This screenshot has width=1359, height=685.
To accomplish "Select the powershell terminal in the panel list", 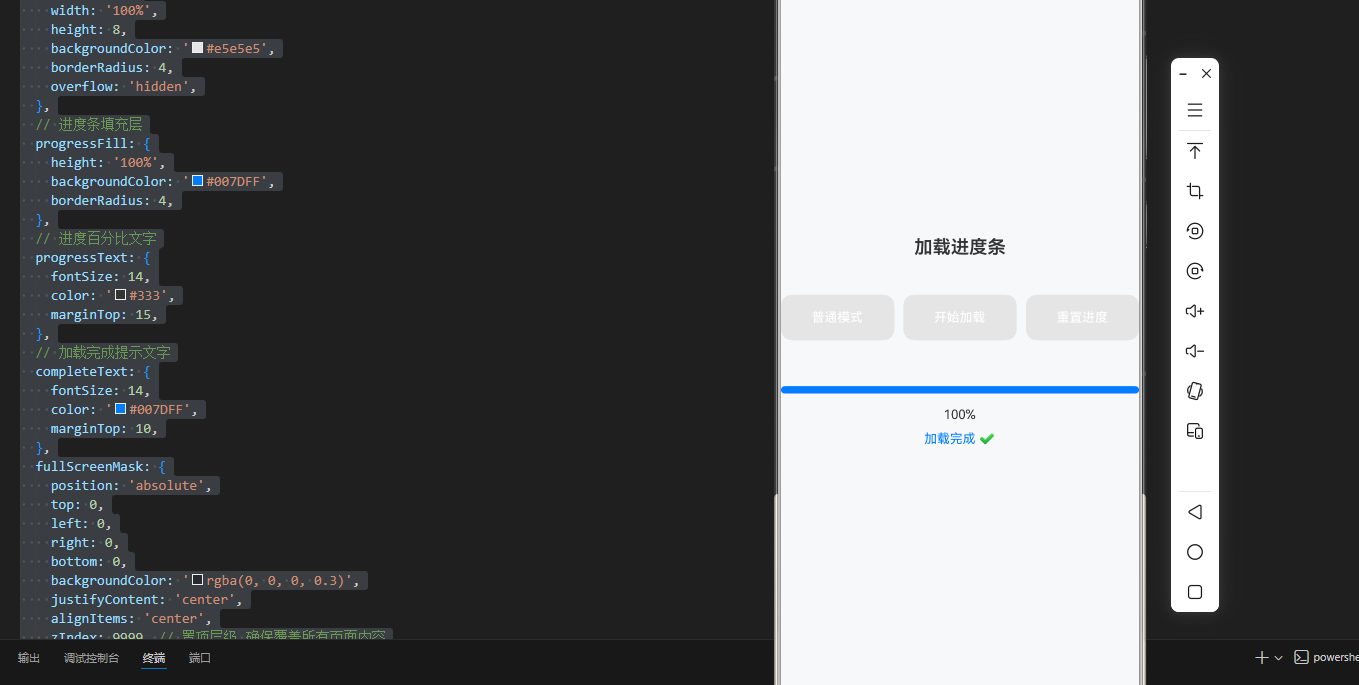I will (1330, 657).
